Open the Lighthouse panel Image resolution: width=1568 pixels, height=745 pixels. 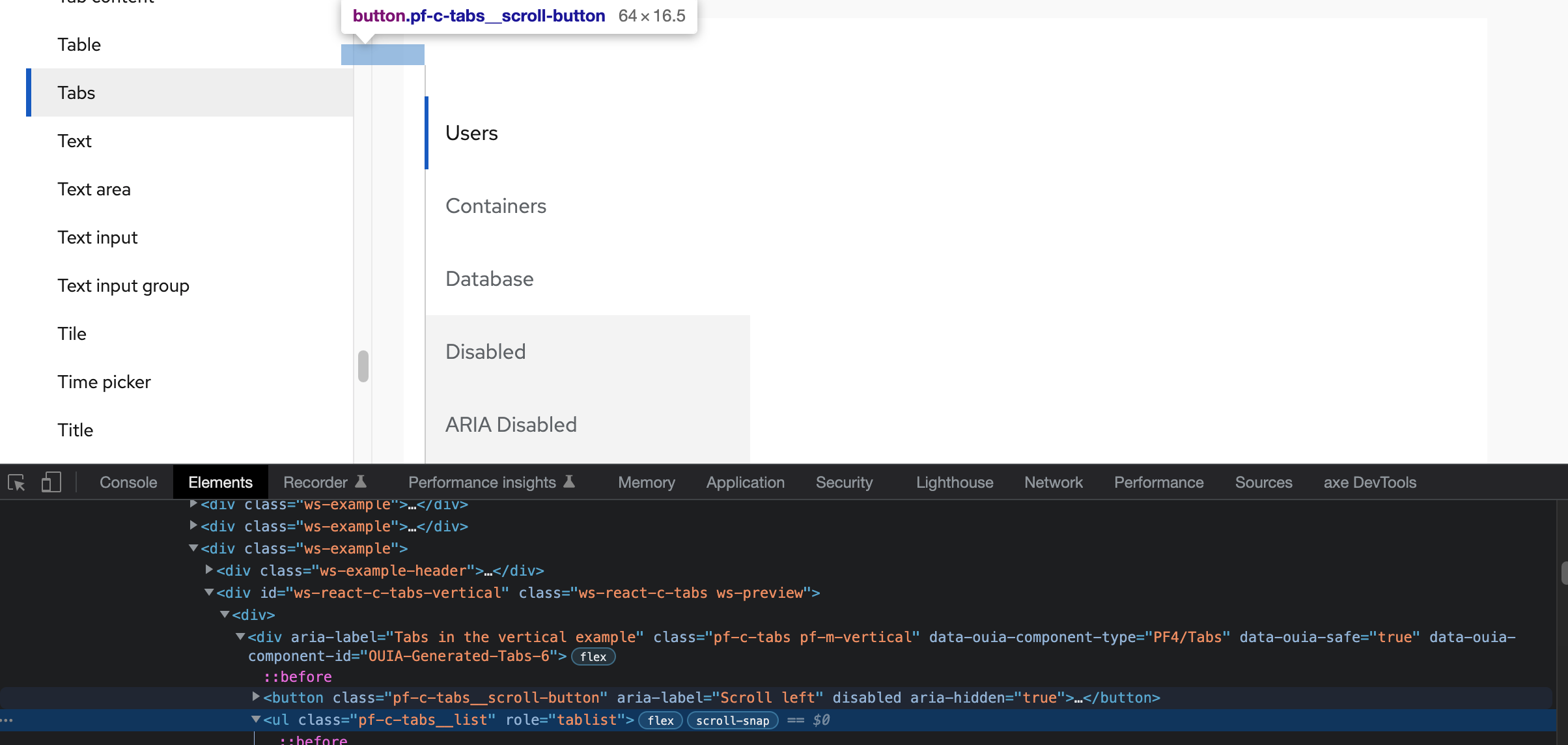[x=954, y=483]
